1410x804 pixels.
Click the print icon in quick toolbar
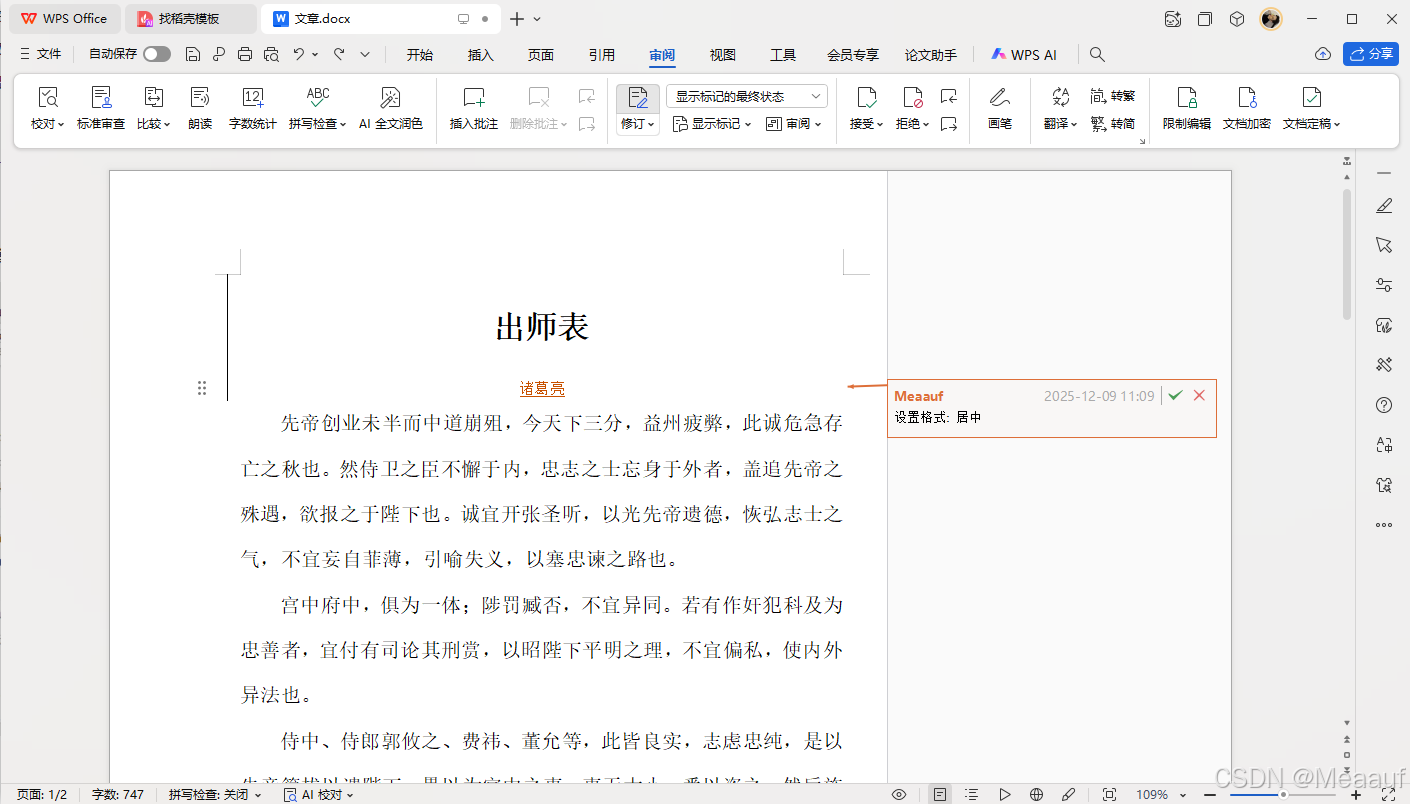pyautogui.click(x=245, y=54)
